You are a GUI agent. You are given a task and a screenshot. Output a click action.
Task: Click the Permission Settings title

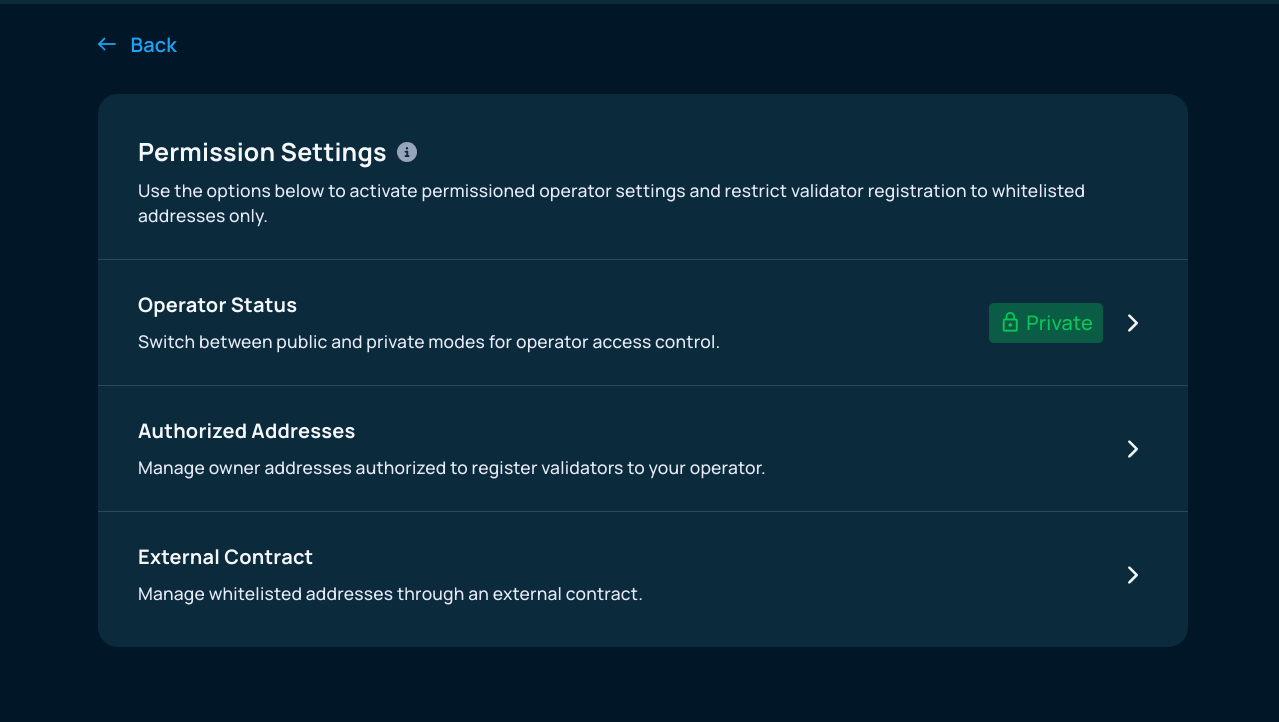coord(262,152)
